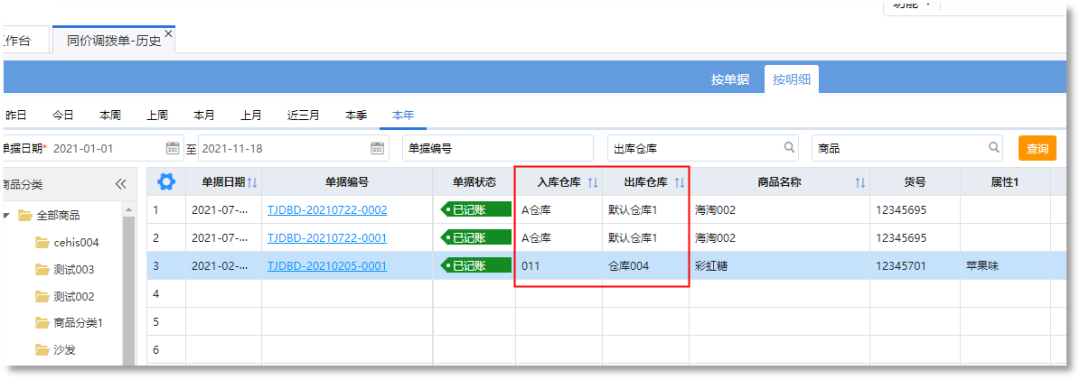Click search icon in 出库仓库 field
Viewport: 1080px width, 380px height.
tap(789, 147)
